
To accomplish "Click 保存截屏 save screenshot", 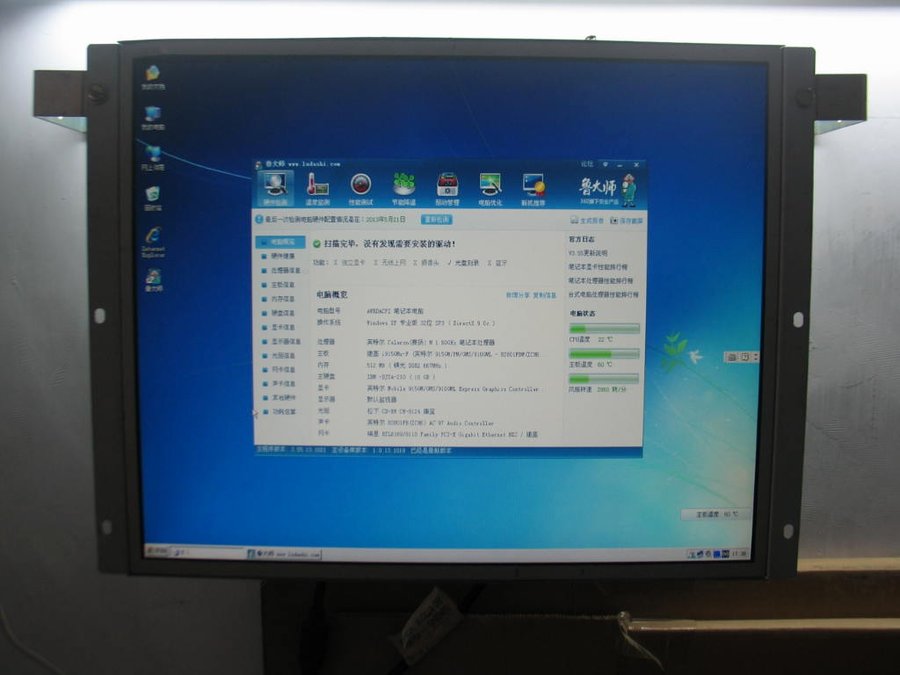I will (626, 220).
